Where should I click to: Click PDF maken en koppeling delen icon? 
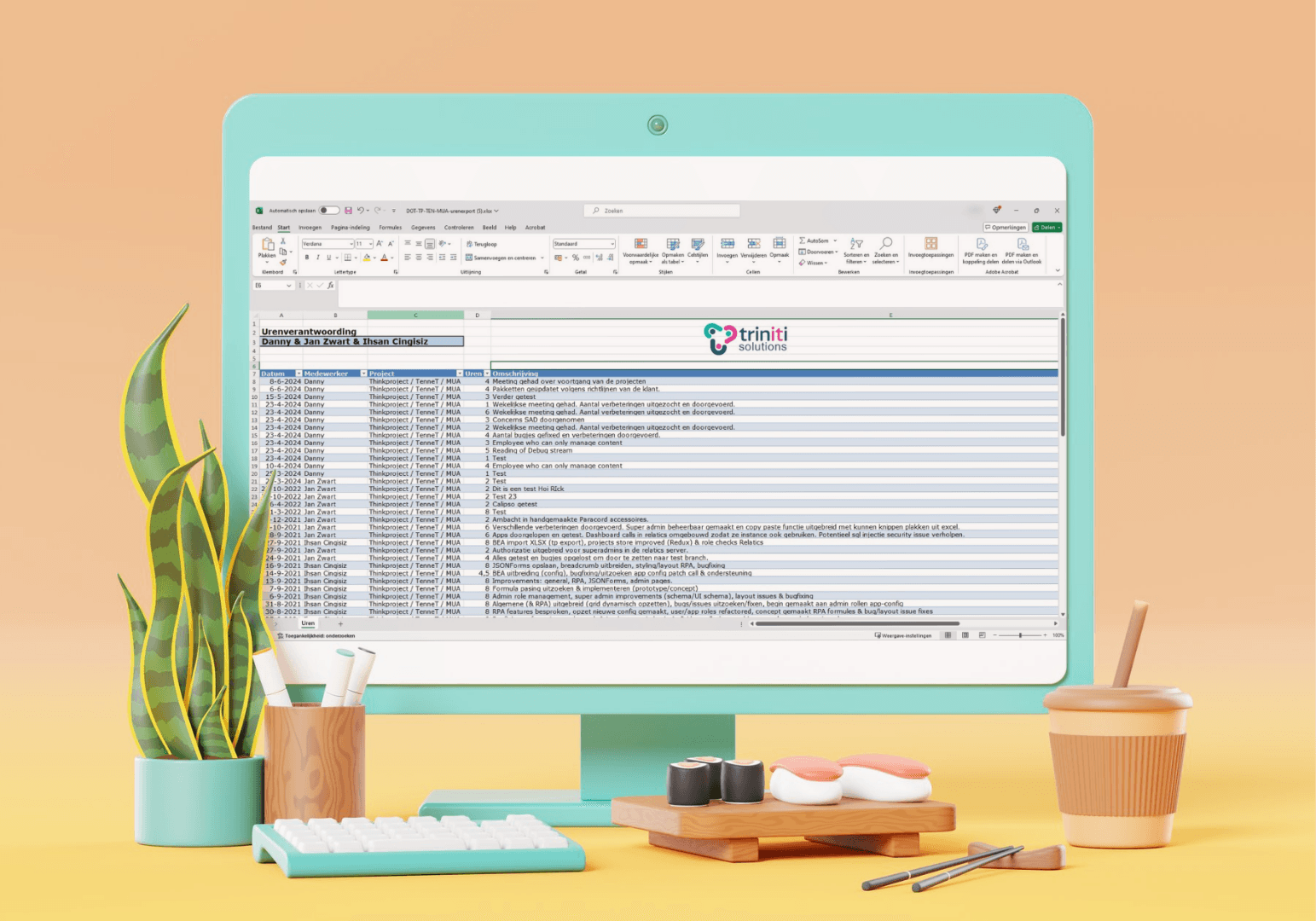[982, 244]
